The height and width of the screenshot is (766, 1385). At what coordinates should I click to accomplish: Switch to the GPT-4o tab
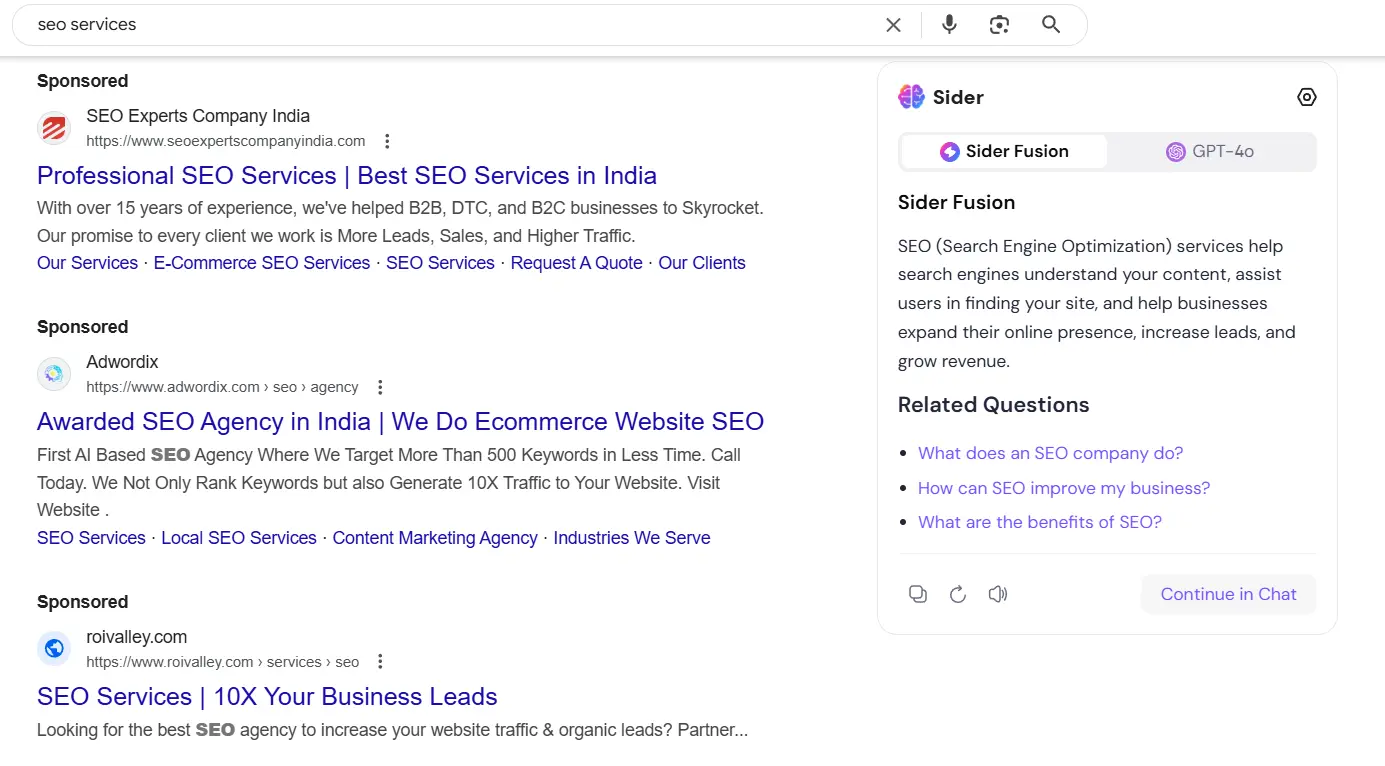[1210, 152]
